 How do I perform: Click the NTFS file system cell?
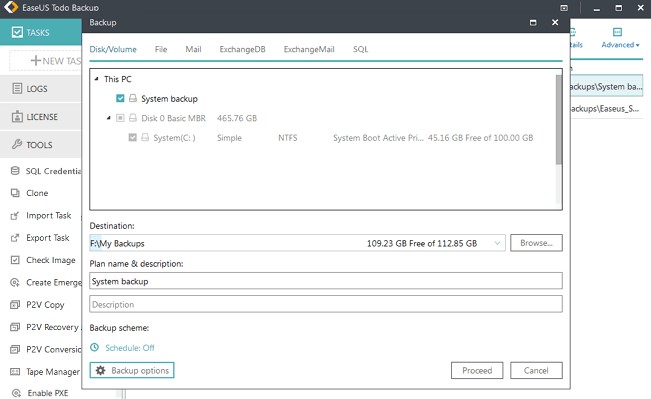[288, 137]
